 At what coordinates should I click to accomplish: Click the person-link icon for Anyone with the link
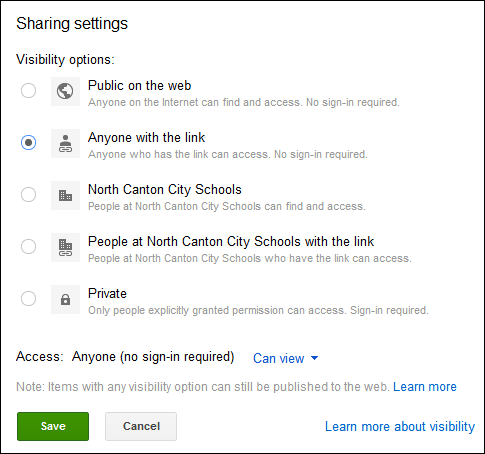point(65,143)
